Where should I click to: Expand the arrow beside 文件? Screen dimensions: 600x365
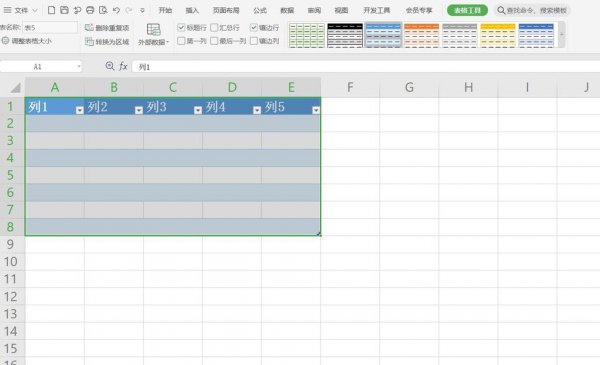click(35, 10)
